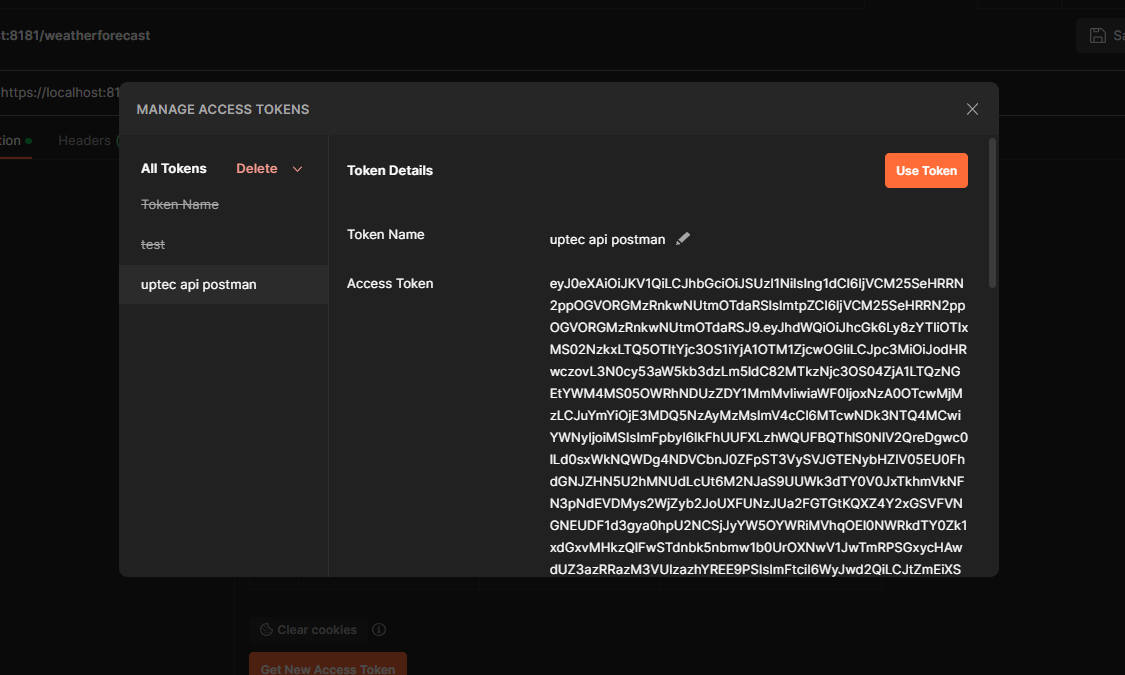The height and width of the screenshot is (675, 1125).
Task: Click the cookie icon beside Clear cookies
Action: (x=266, y=630)
